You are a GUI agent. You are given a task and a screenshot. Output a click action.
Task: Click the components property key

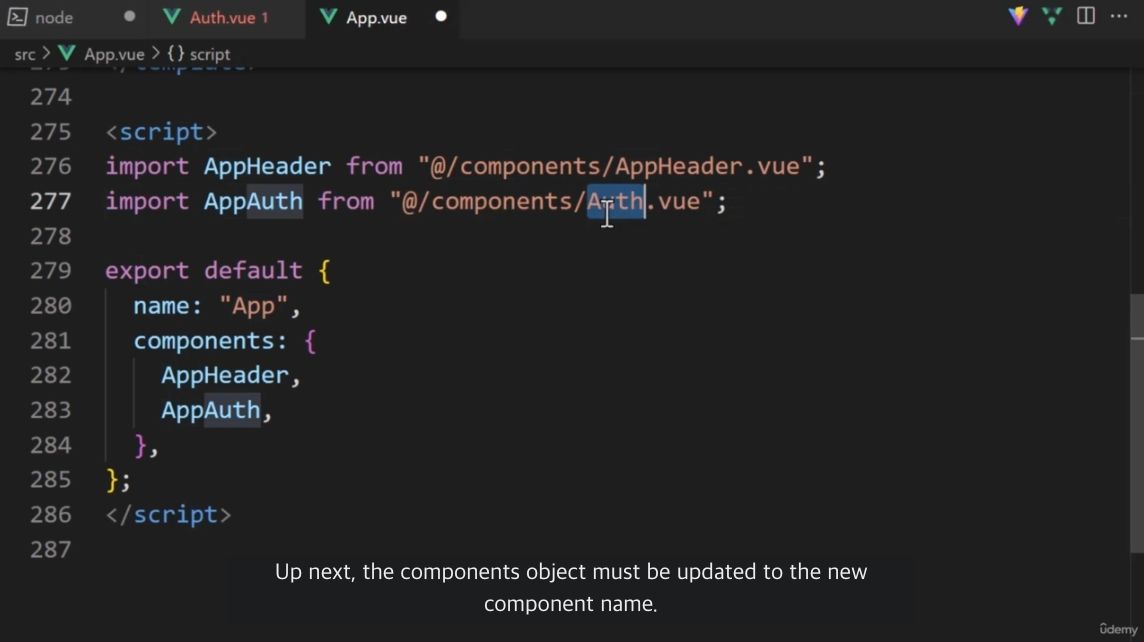204,341
